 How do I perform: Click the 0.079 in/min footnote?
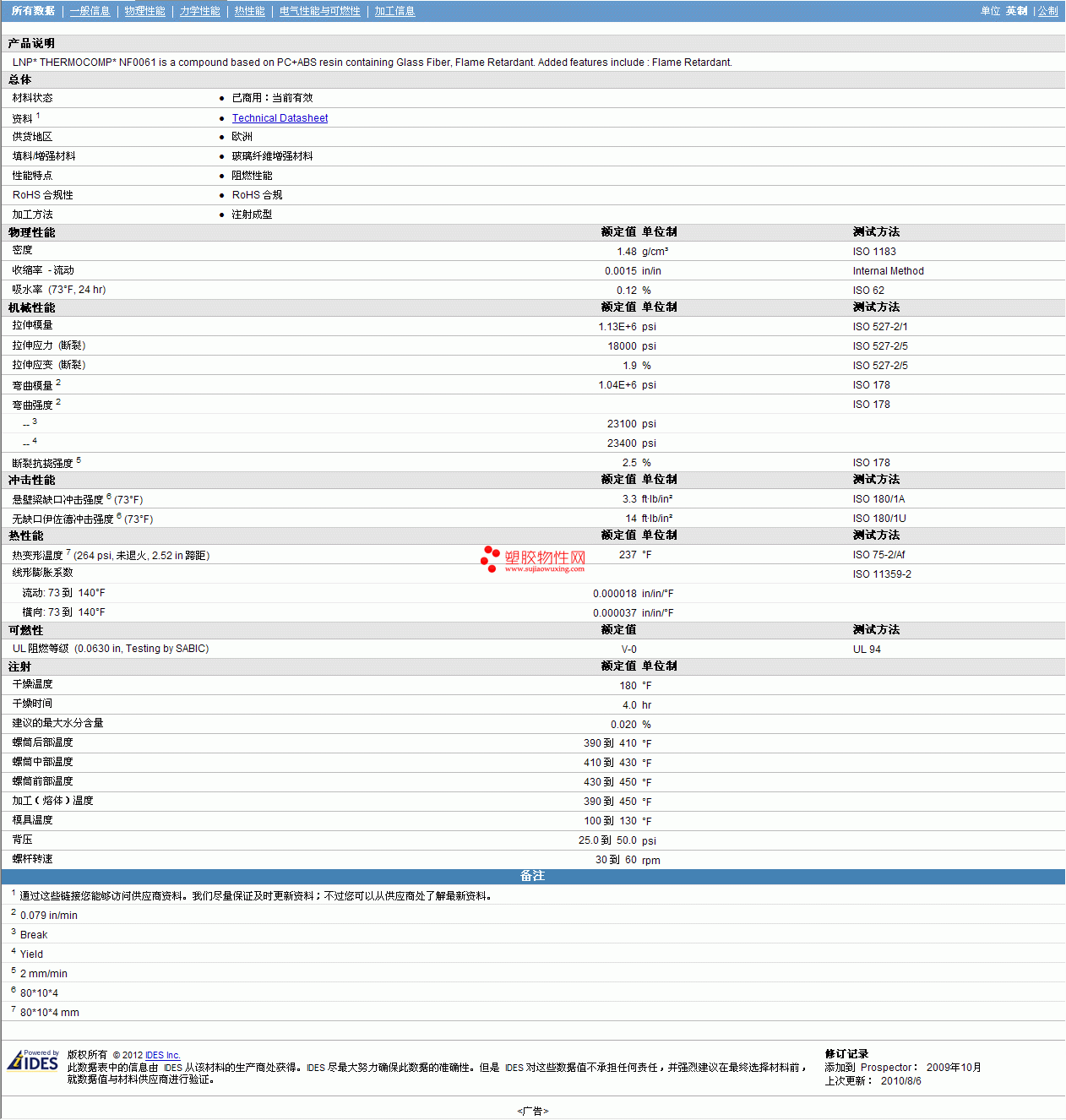point(49,916)
